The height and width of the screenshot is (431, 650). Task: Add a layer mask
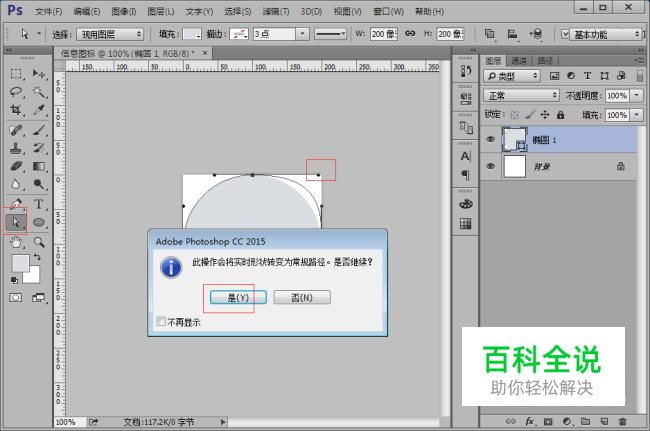(x=548, y=421)
